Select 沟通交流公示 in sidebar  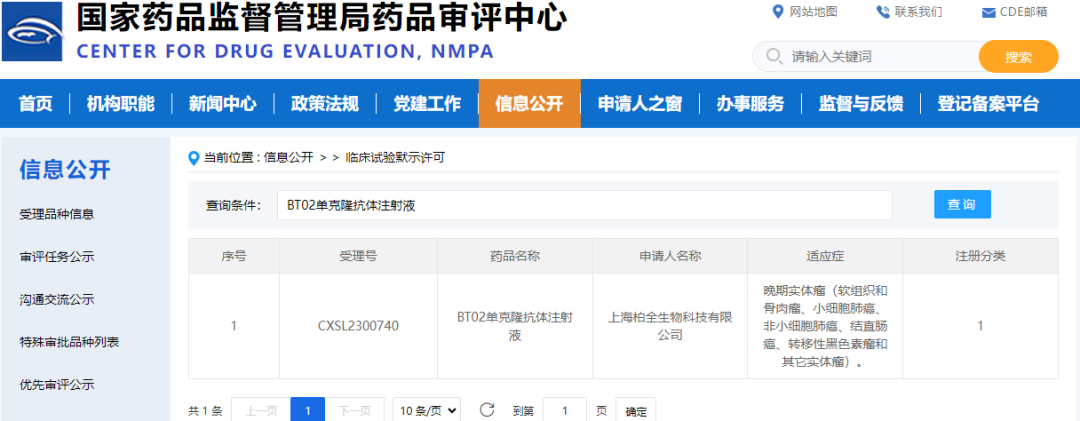pyautogui.click(x=57, y=300)
